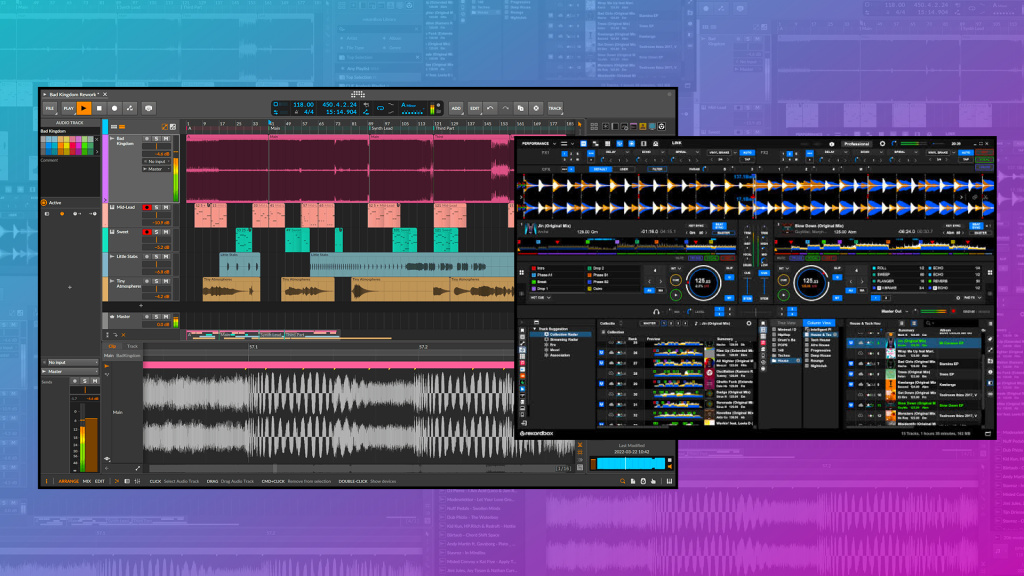Click the add track plus below Tiny Atmosphere
The width and height of the screenshot is (1024, 576).
pos(140,305)
